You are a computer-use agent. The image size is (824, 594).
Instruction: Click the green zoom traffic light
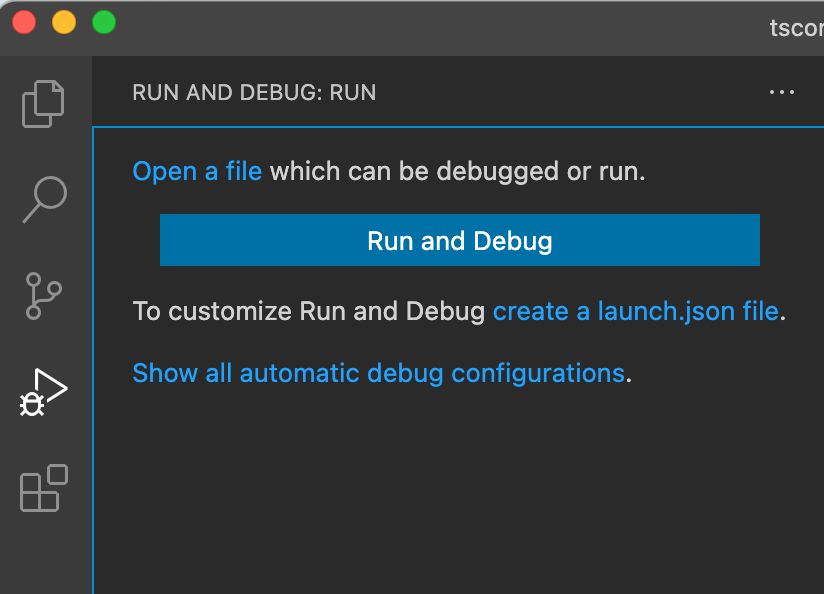(x=103, y=21)
